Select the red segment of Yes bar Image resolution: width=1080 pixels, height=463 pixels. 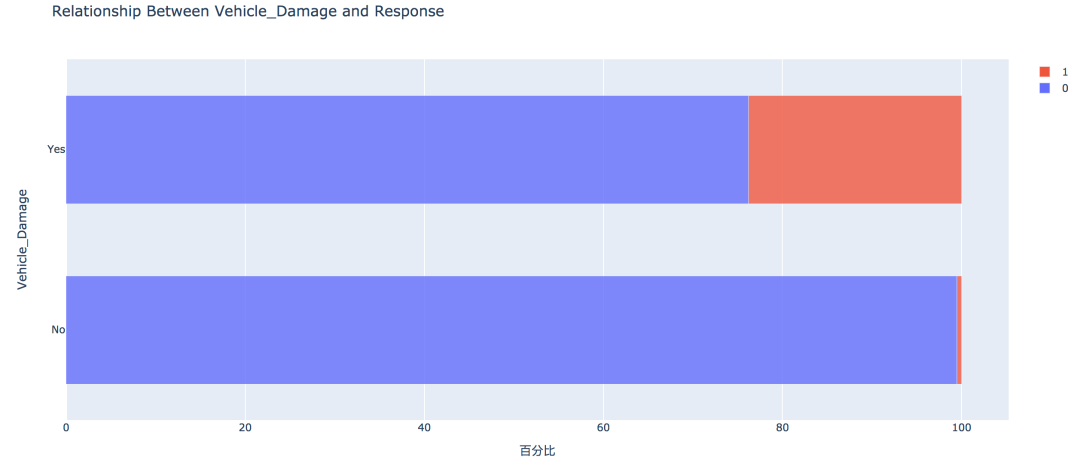coord(854,149)
